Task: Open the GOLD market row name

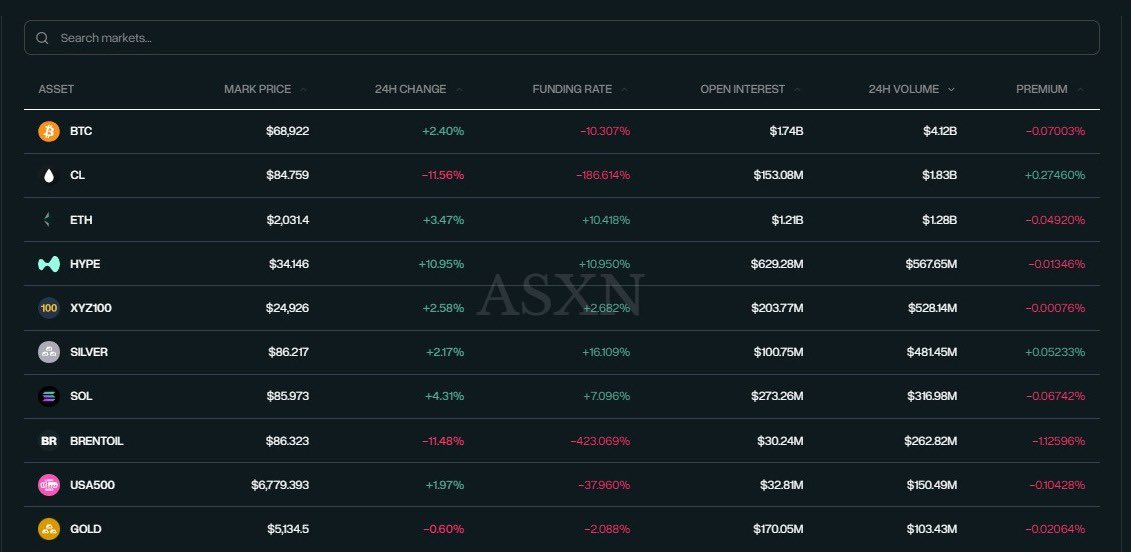Action: 86,529
